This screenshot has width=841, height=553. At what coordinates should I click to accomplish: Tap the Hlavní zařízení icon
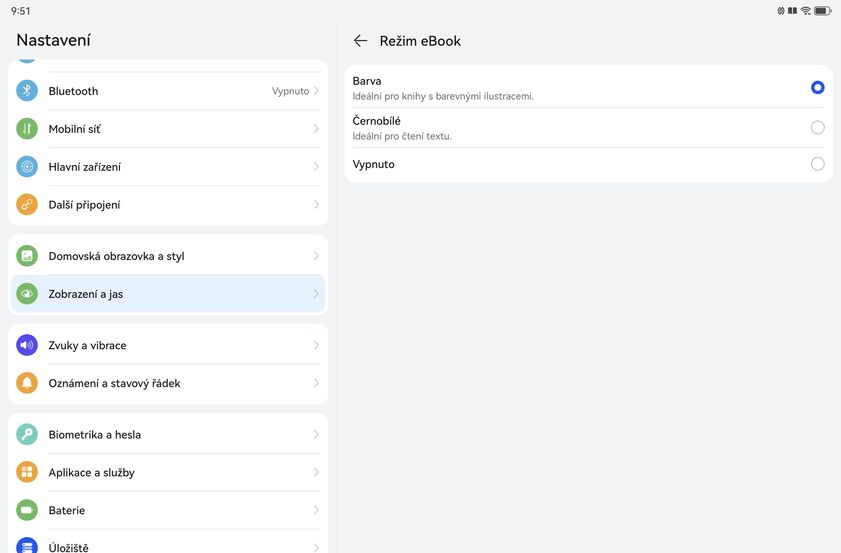pyautogui.click(x=27, y=167)
